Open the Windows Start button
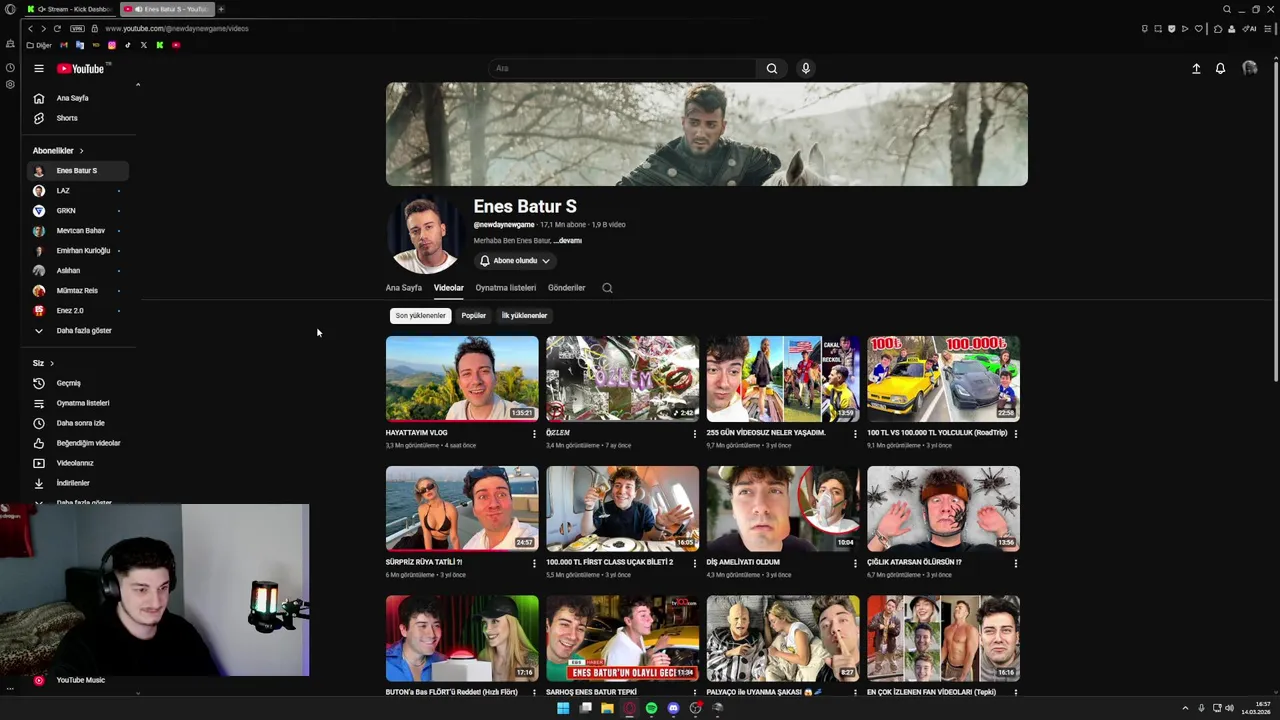 click(x=563, y=708)
